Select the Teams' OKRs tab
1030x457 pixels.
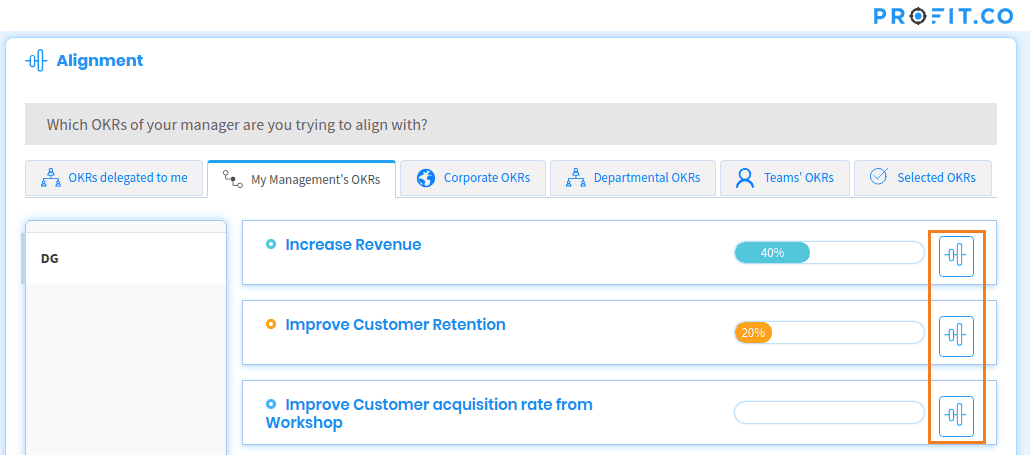tap(785, 178)
